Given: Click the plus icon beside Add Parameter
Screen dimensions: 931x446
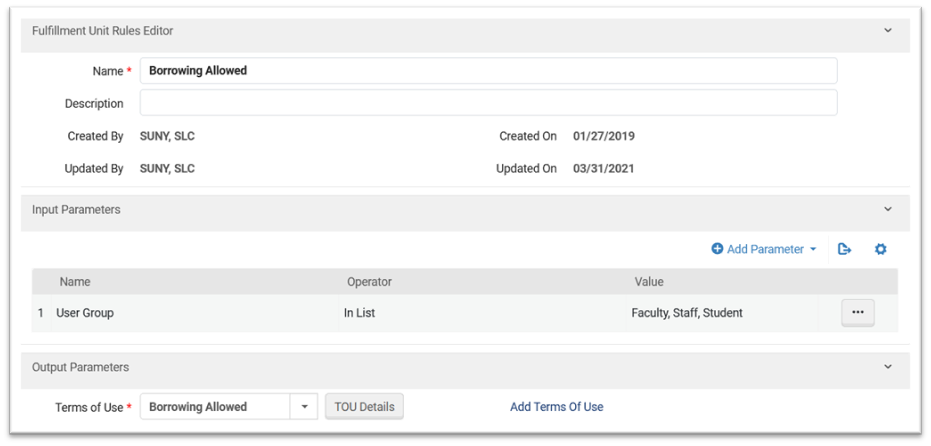Looking at the screenshot, I should click(717, 249).
